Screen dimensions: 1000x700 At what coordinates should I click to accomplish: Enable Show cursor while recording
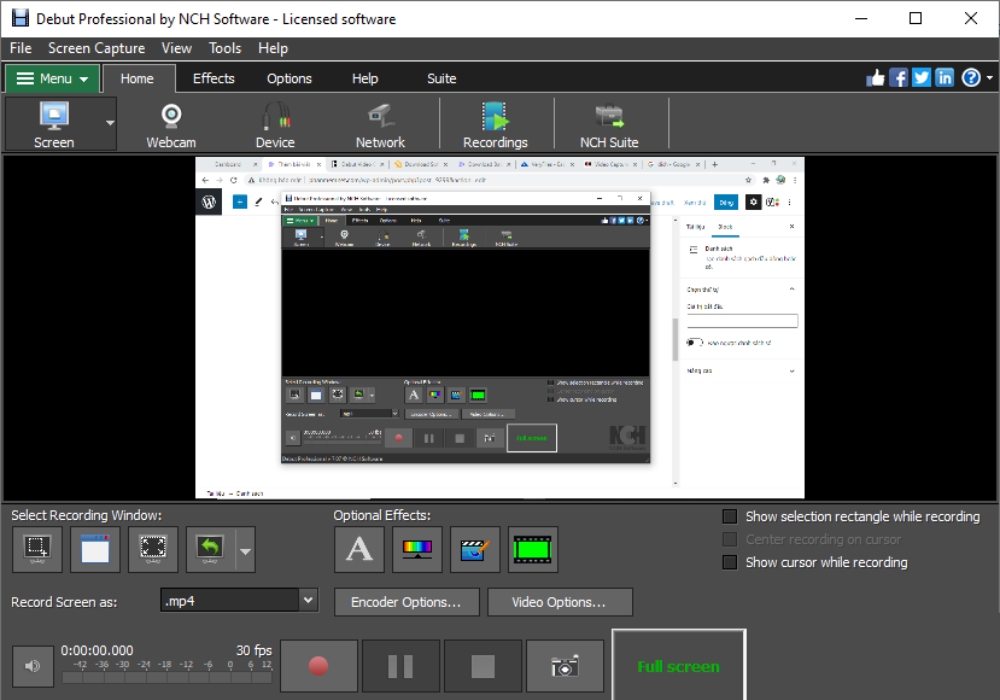[730, 562]
